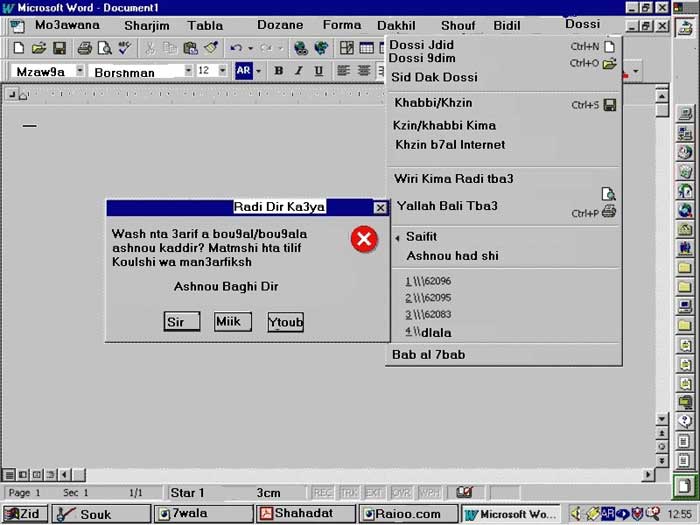The image size is (700, 525).
Task: Open the Borshman font dropdown
Action: pos(188,71)
